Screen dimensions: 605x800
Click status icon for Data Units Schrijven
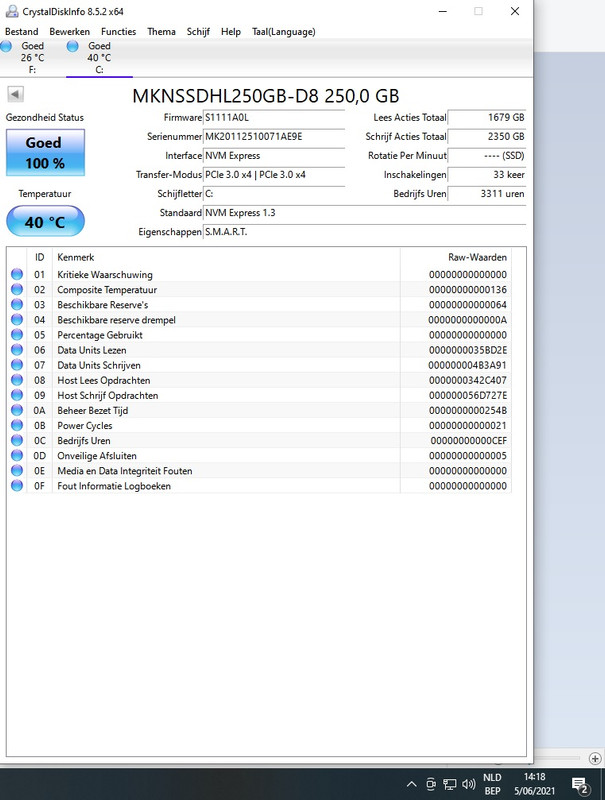click(17, 365)
